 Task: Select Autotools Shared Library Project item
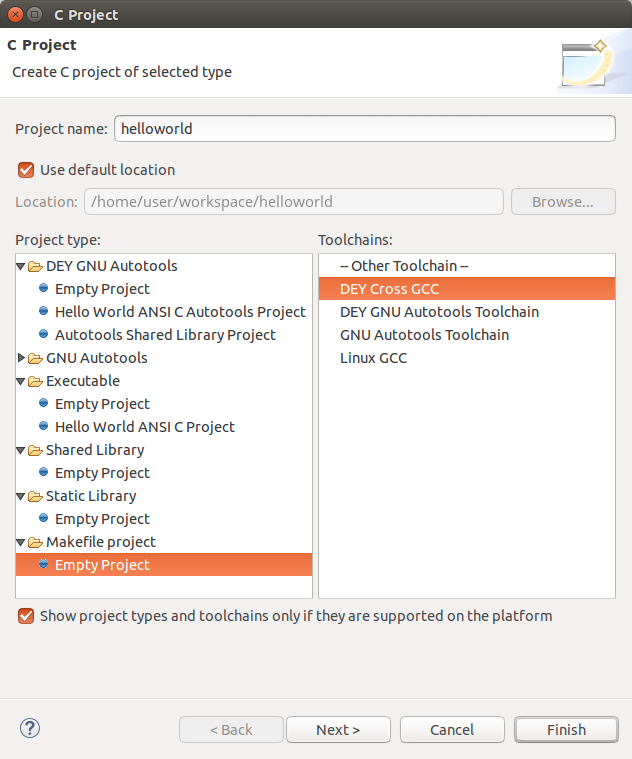coord(165,335)
